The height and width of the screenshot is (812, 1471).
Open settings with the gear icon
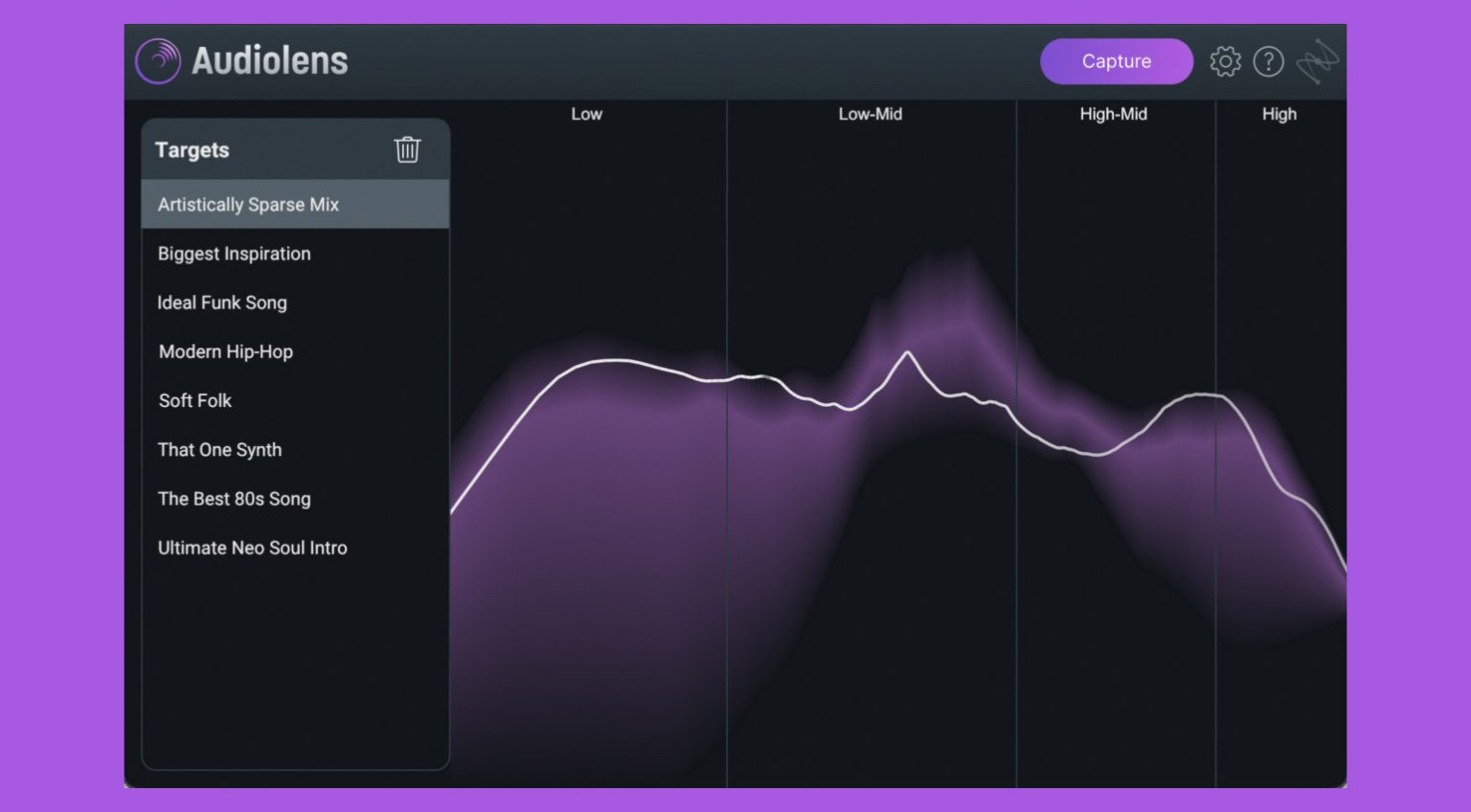(x=1225, y=61)
